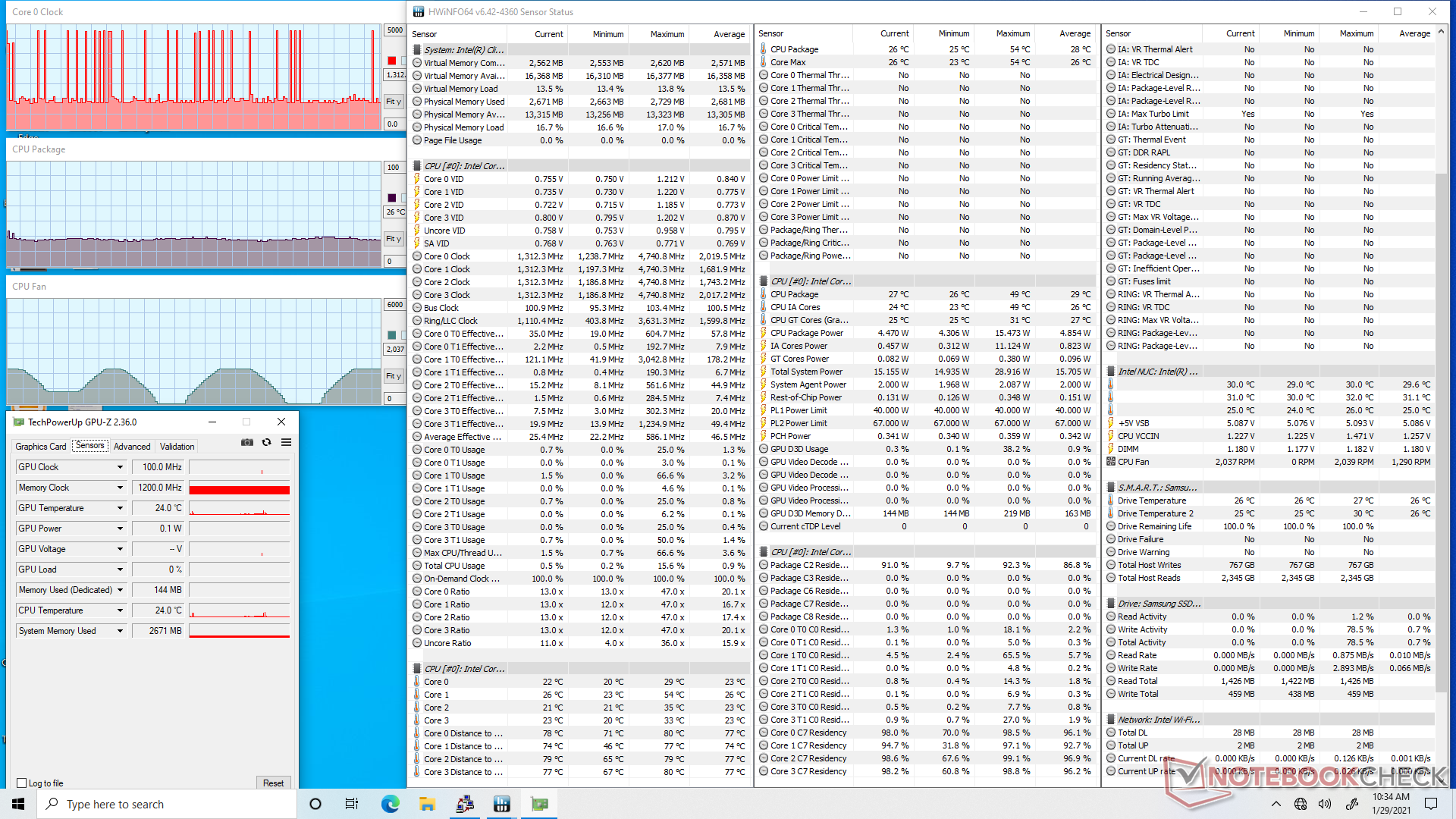Open the GPU Clock sensor dropdown
This screenshot has width=1456, height=819.
coord(120,467)
